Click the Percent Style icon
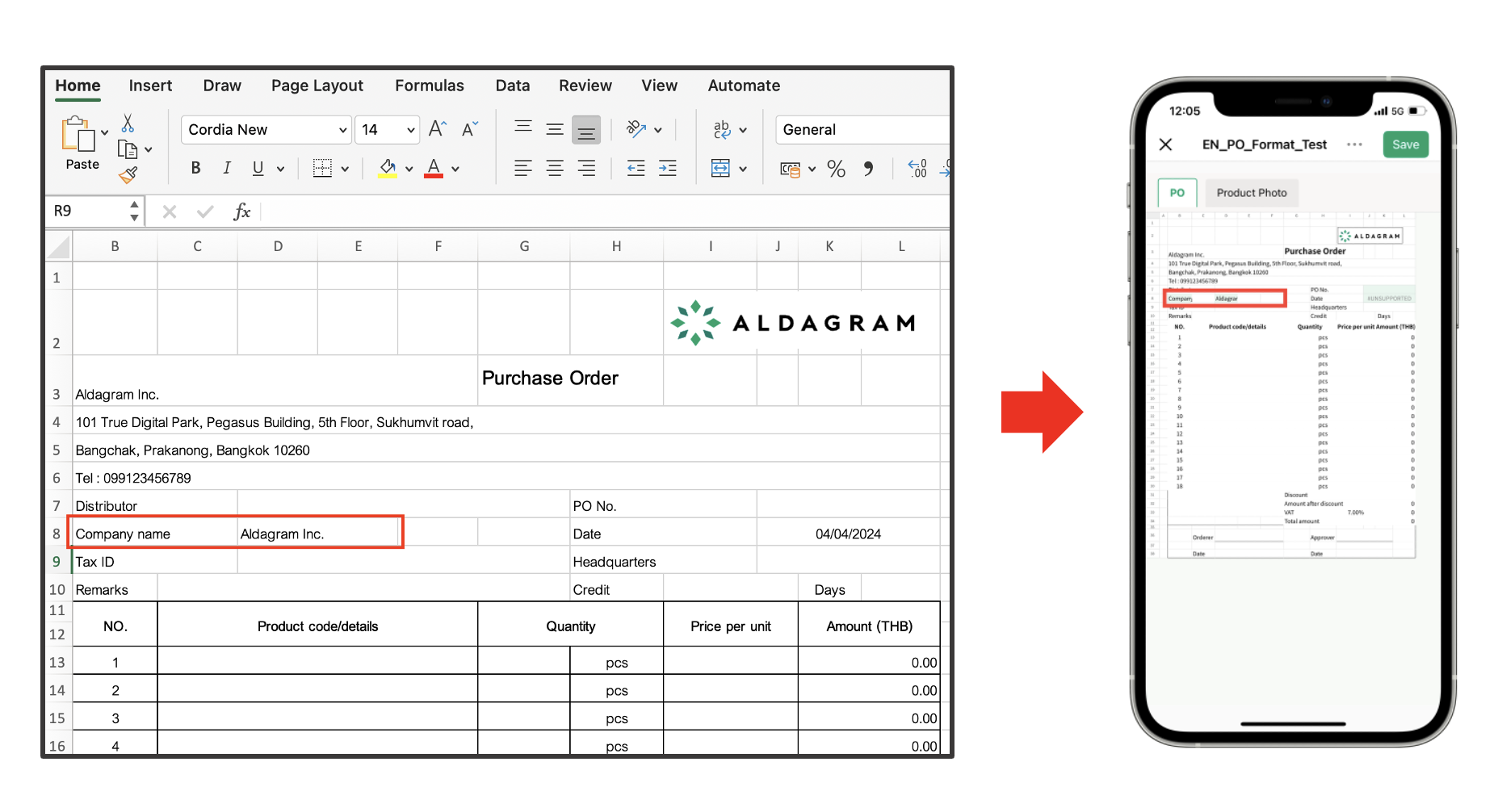Image resolution: width=1502 pixels, height=812 pixels. coord(836,169)
